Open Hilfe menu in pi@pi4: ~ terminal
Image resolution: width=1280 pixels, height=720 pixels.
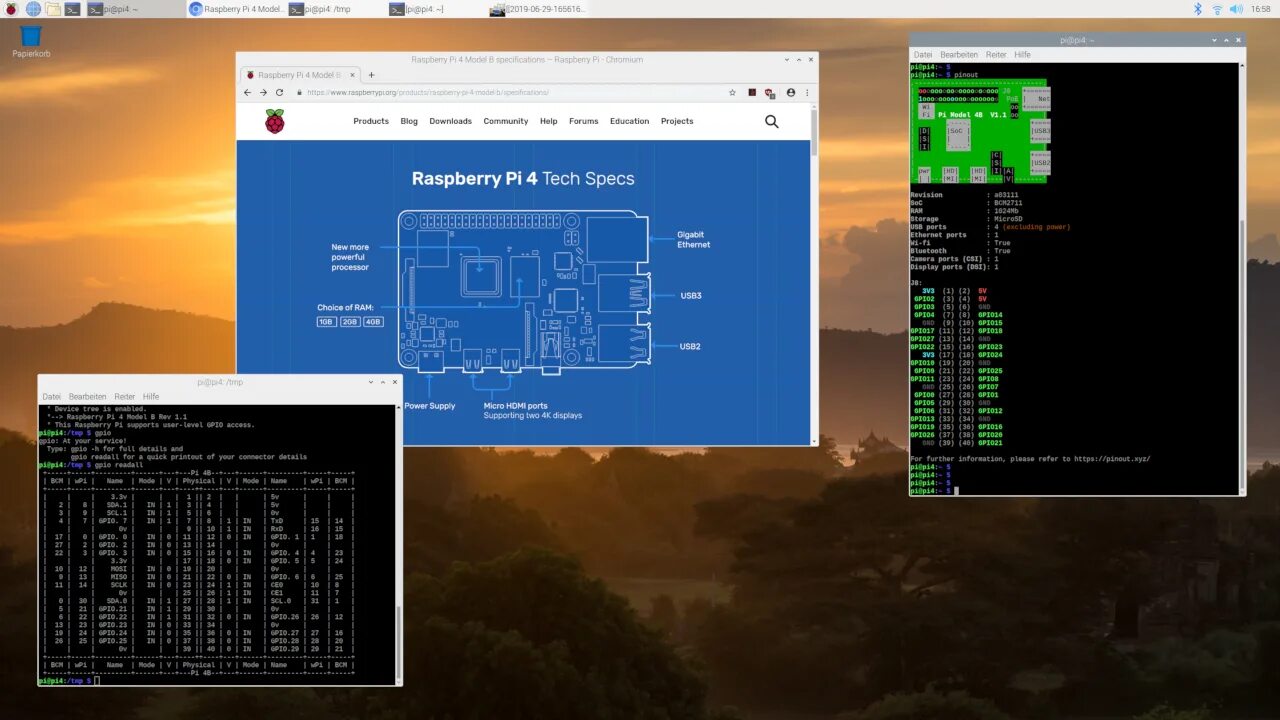point(1022,55)
